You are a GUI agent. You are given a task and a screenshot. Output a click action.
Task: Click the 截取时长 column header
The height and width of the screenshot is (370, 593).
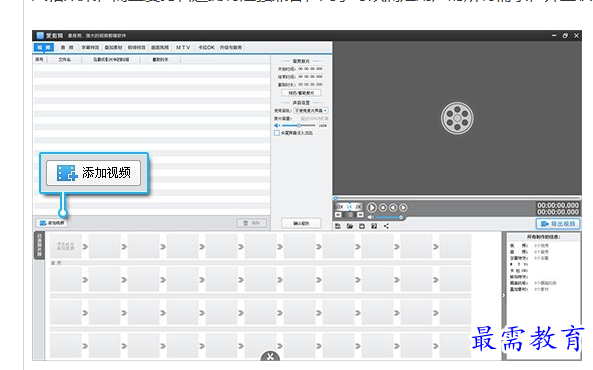coord(160,60)
